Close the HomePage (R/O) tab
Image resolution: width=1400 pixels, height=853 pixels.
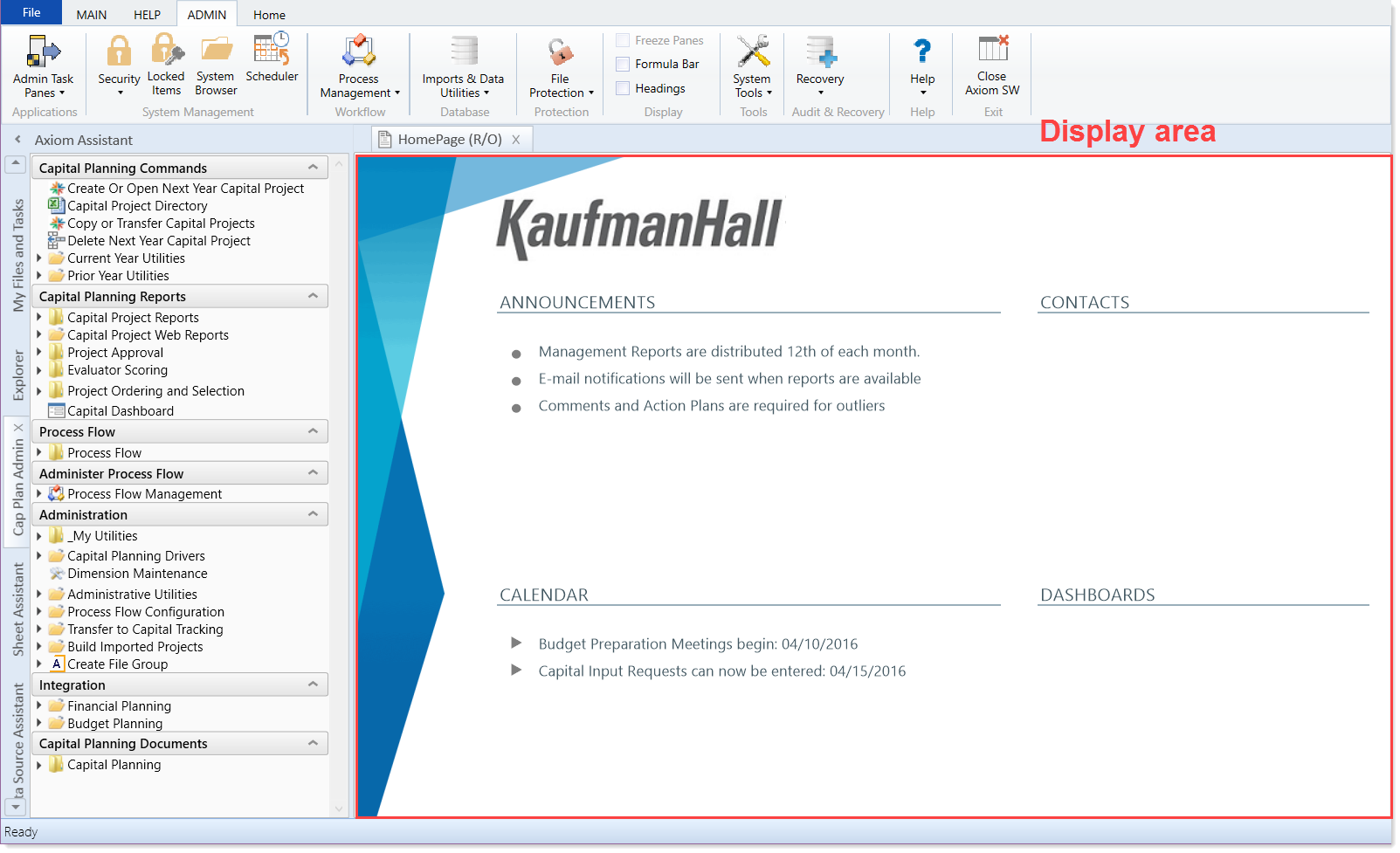(x=516, y=140)
